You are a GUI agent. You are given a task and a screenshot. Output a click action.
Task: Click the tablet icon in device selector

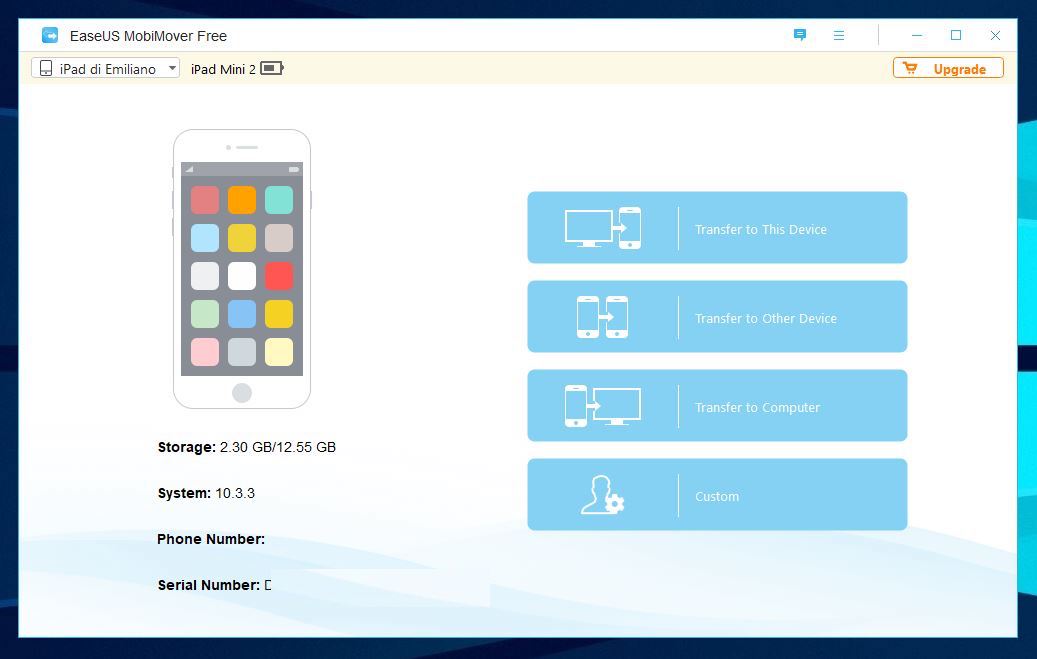(46, 68)
